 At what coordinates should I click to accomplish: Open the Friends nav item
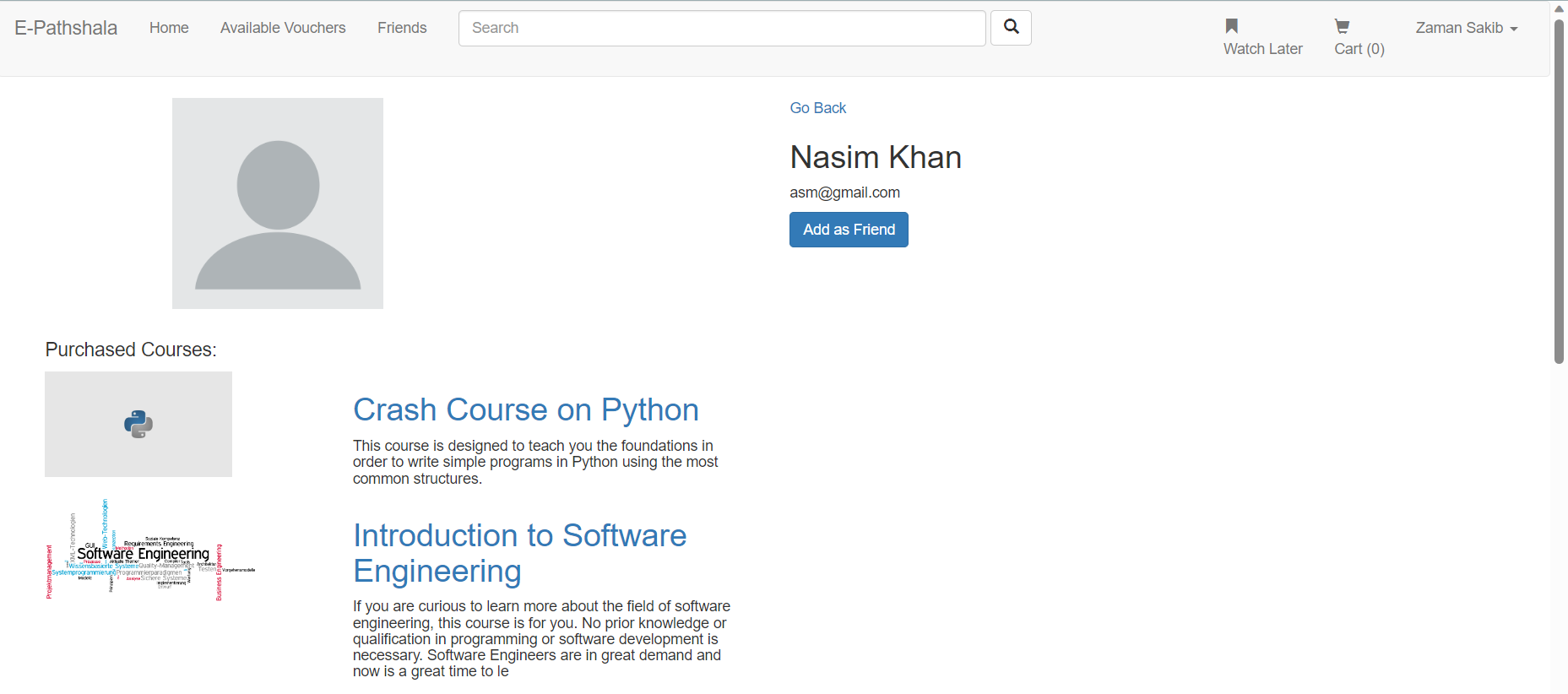[x=402, y=28]
